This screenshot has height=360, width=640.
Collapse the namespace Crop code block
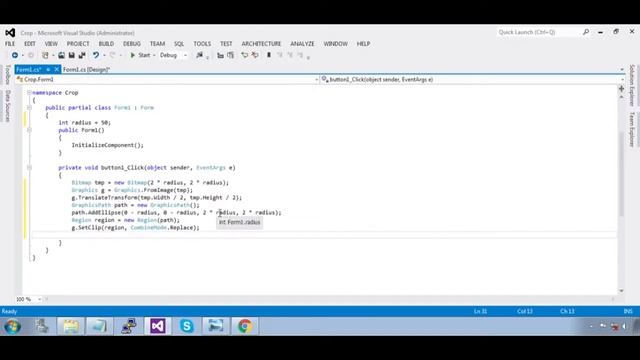(x=29, y=93)
